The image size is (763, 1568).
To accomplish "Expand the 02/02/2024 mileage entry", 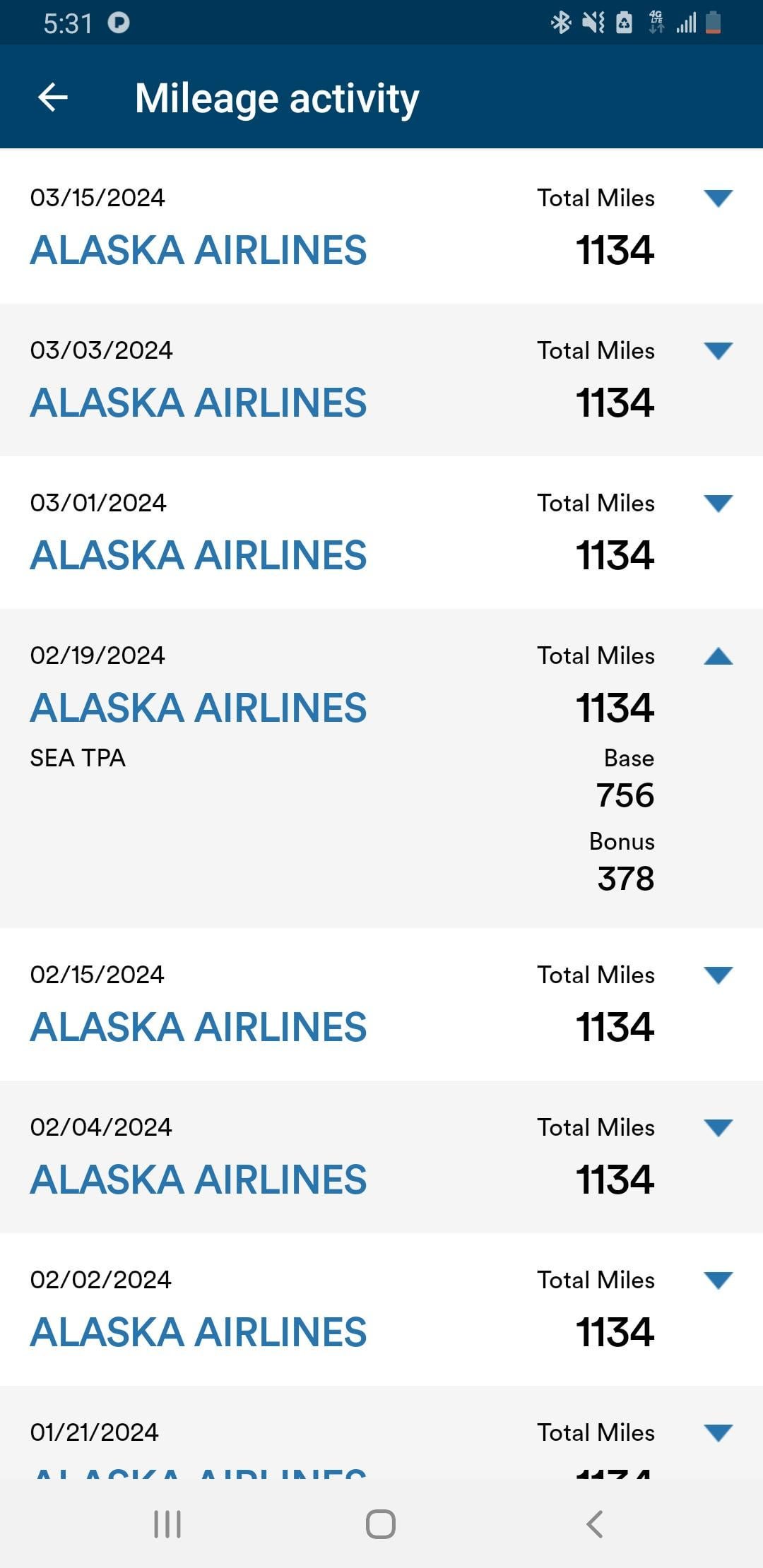I will (718, 1281).
